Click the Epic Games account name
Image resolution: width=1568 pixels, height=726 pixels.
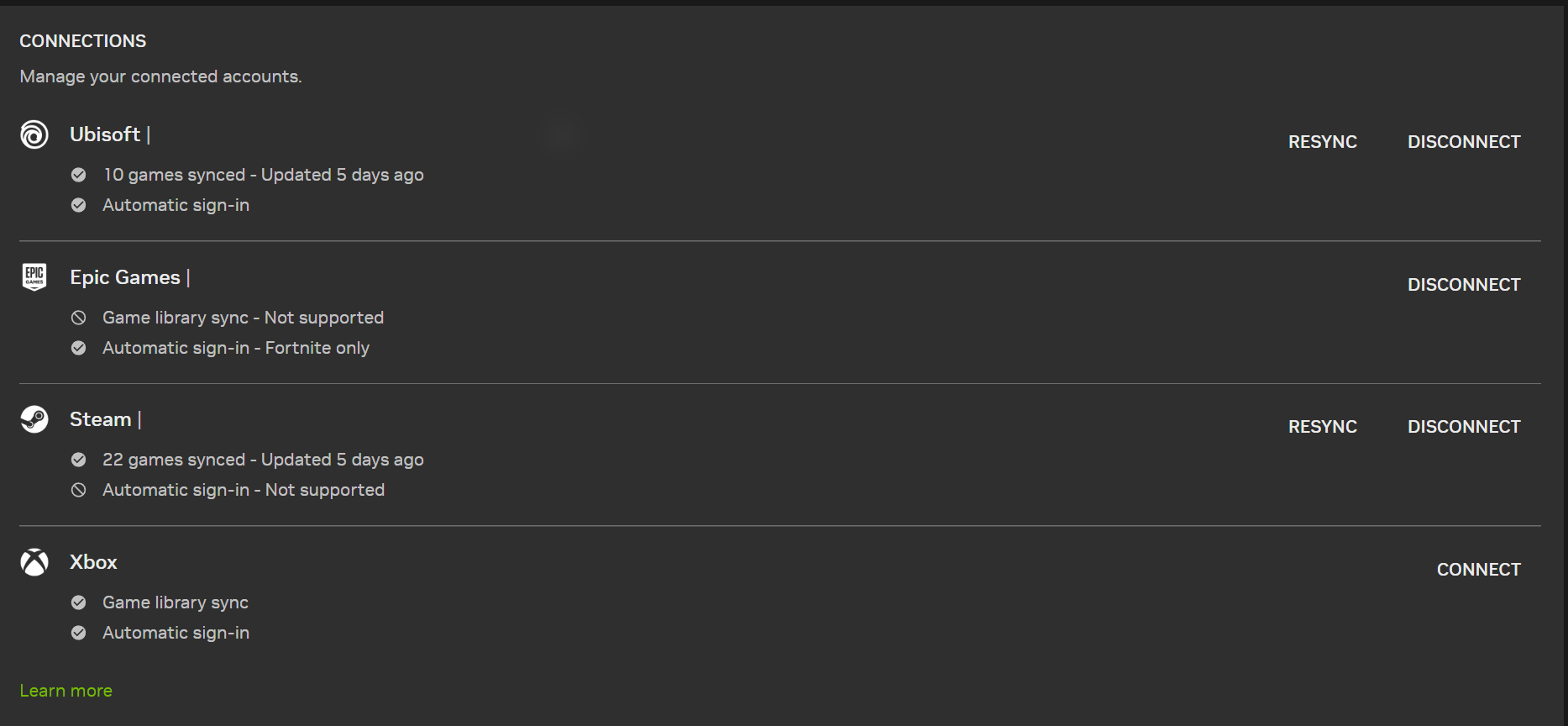click(125, 277)
